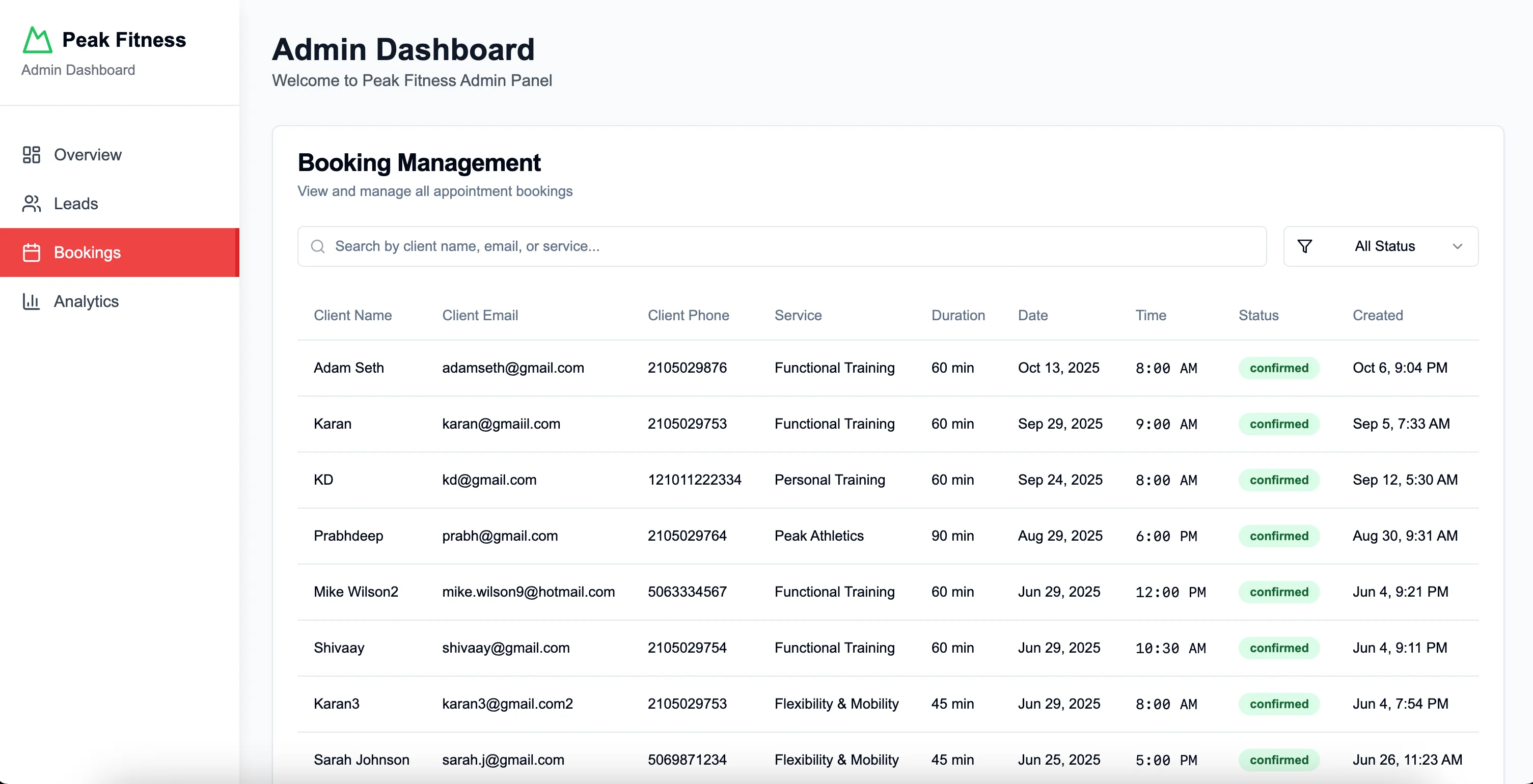Click the confirmed badge for Adam Seth
The height and width of the screenshot is (784, 1533).
[x=1279, y=368]
